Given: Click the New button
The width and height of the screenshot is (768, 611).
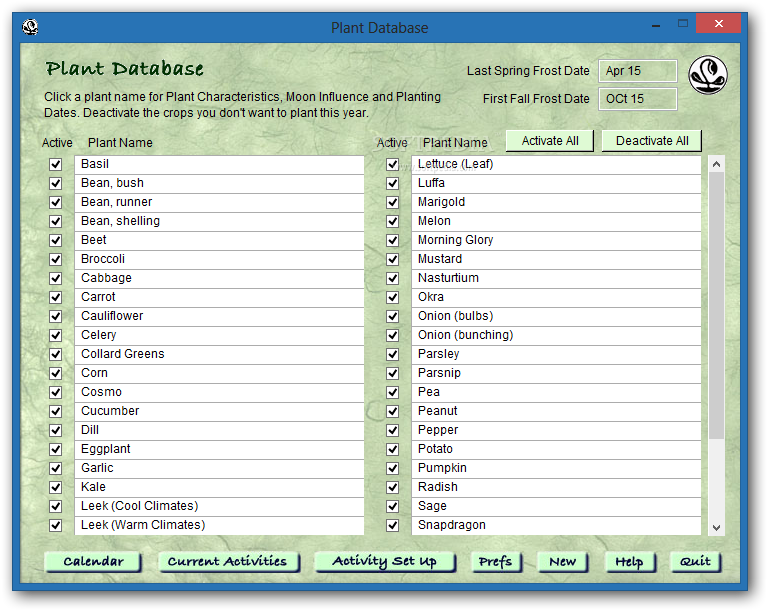Looking at the screenshot, I should 562,562.
